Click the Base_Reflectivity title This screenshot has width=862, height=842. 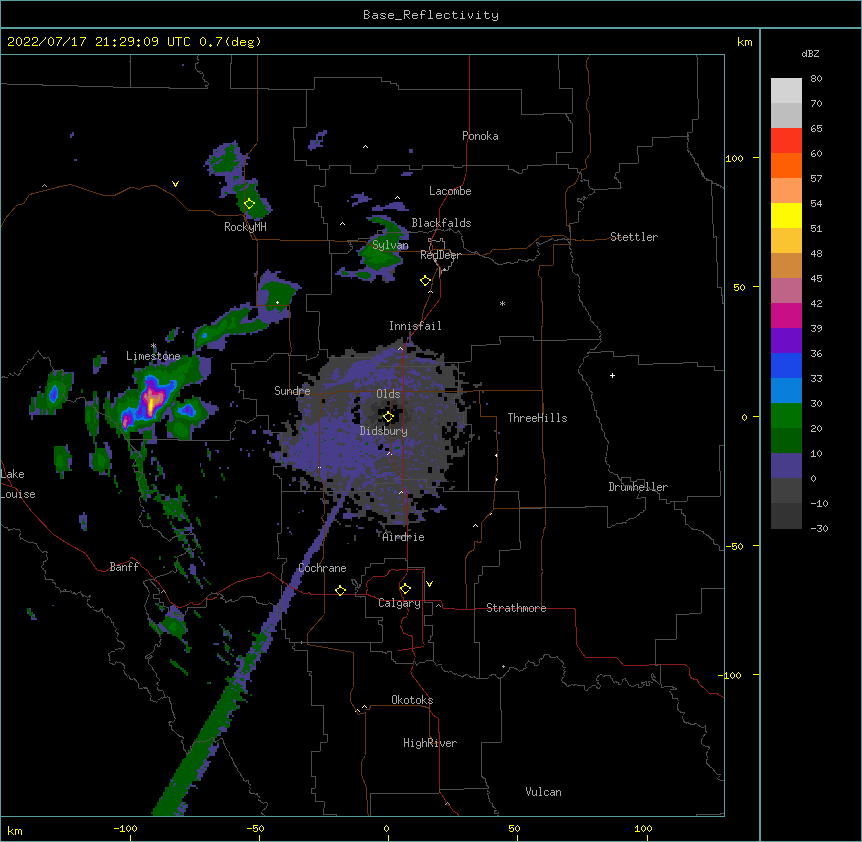(x=431, y=15)
